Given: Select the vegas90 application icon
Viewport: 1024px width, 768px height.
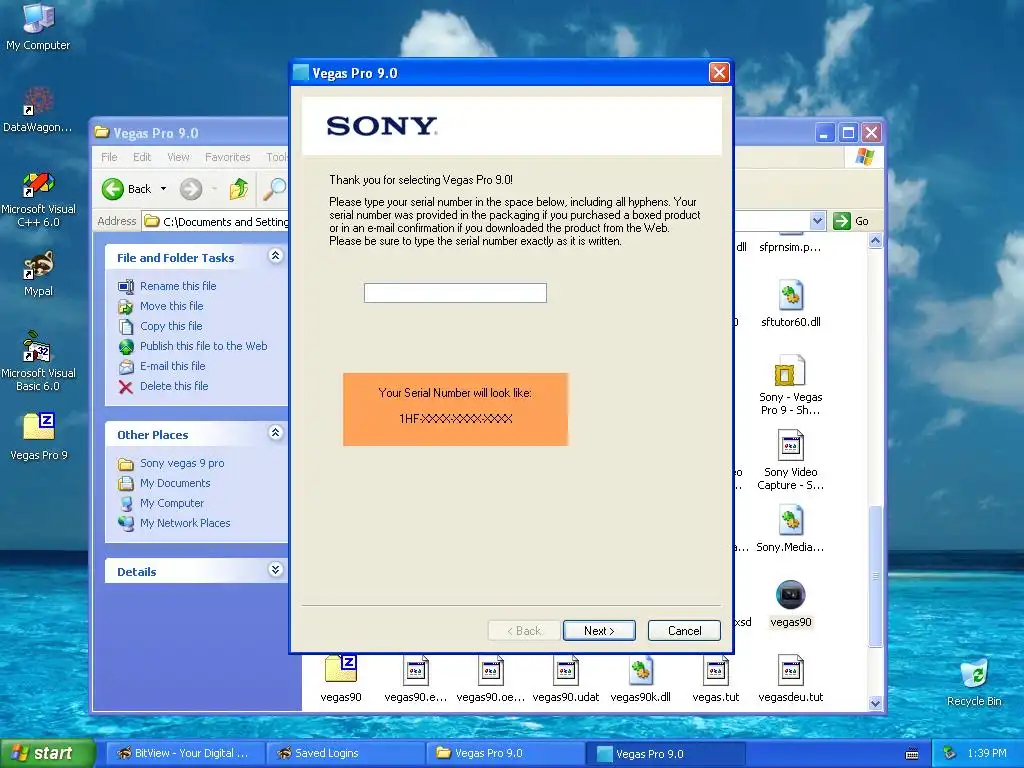Looking at the screenshot, I should point(790,603).
